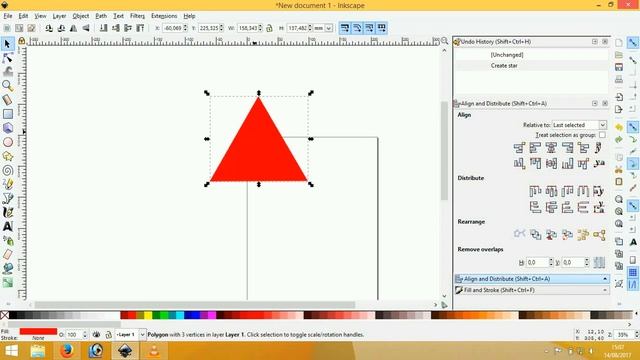Pick the Spray tool
Screen dimensions: 640x360
tap(7, 240)
